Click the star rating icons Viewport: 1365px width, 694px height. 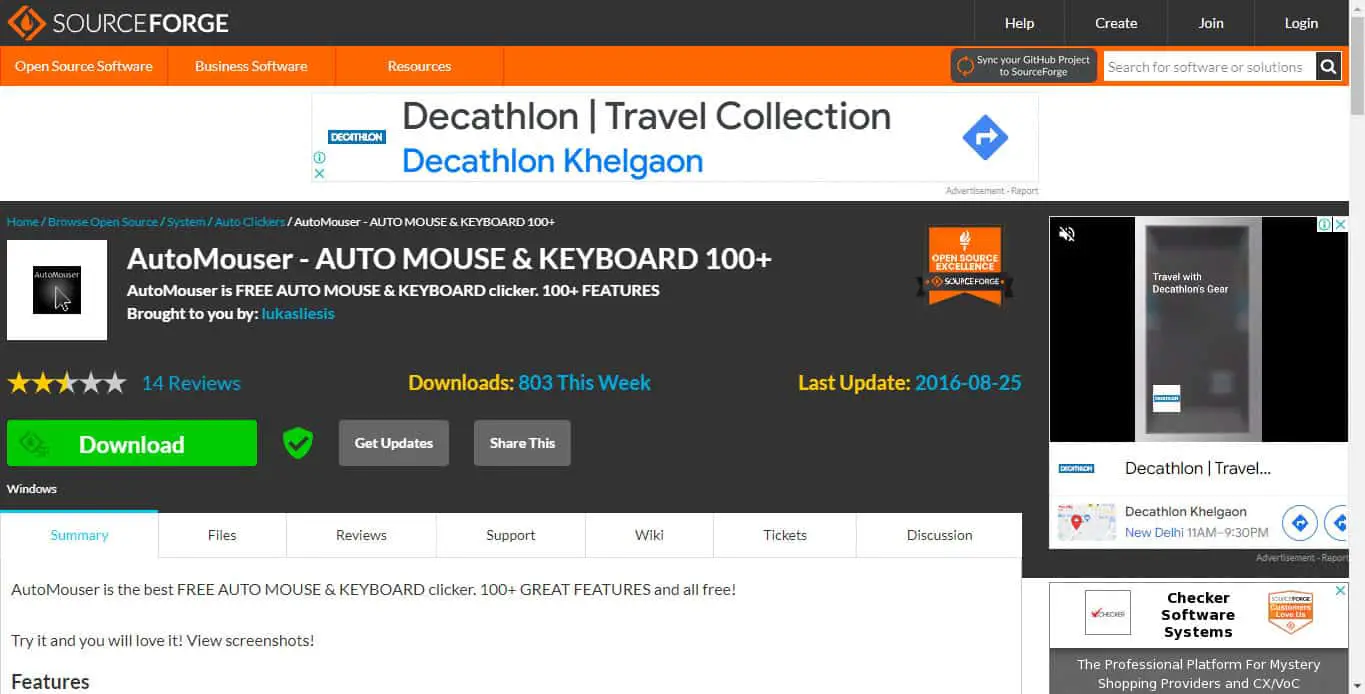coord(67,383)
